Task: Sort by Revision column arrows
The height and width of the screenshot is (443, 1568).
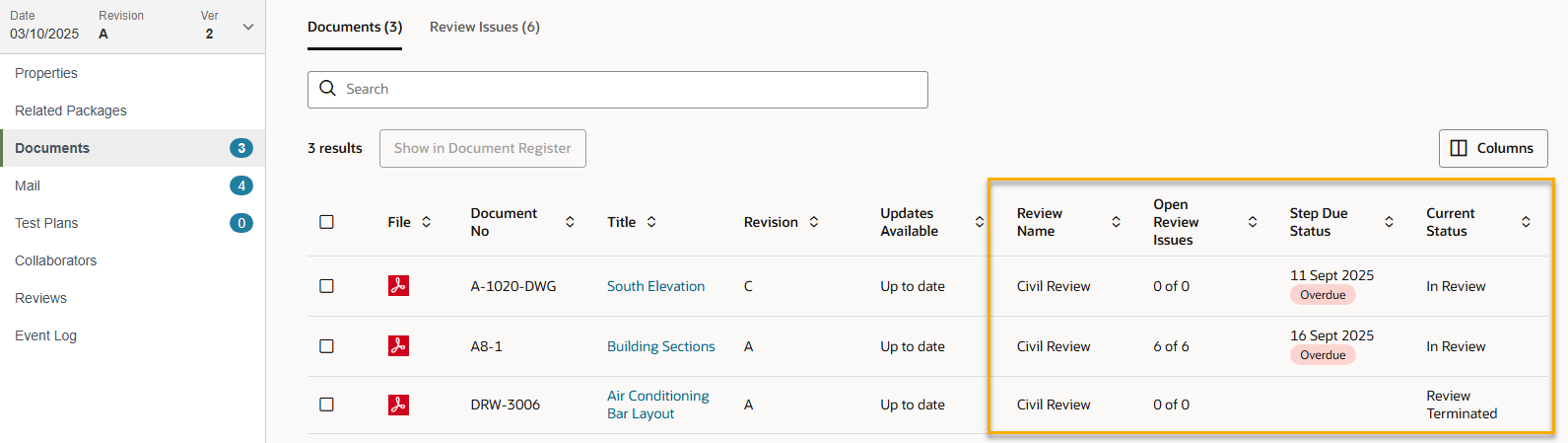Action: (x=814, y=222)
